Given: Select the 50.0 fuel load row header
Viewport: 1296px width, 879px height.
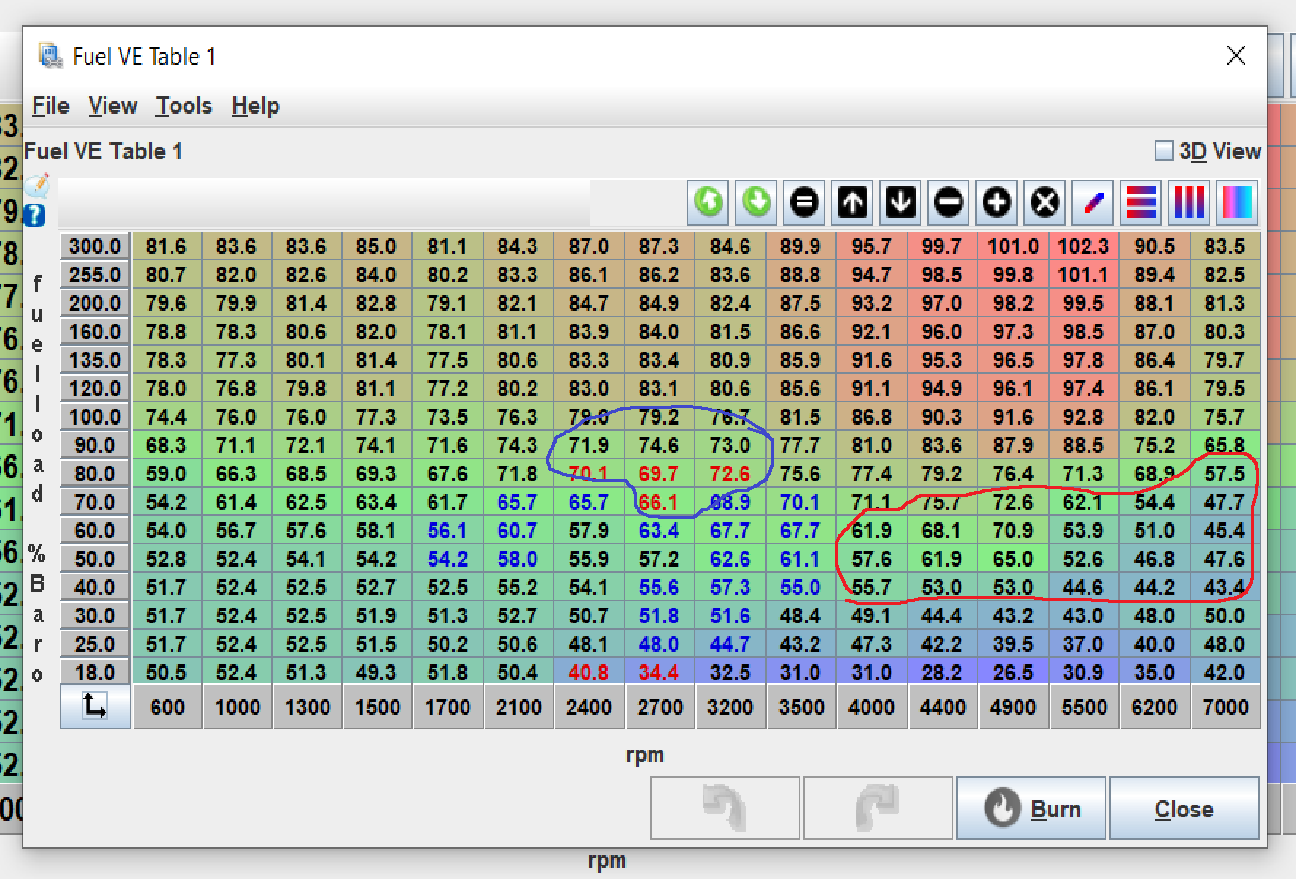Looking at the screenshot, I should (x=95, y=559).
